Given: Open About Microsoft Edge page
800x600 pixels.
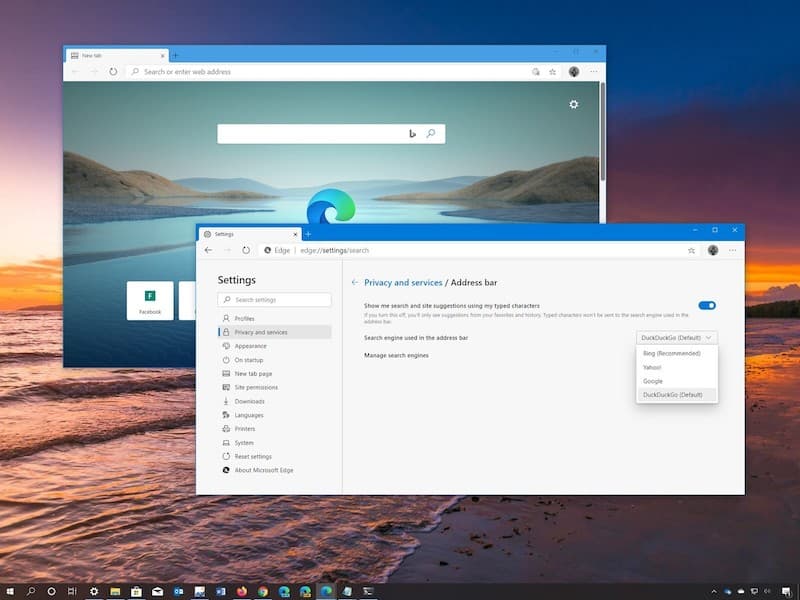Looking at the screenshot, I should (264, 470).
